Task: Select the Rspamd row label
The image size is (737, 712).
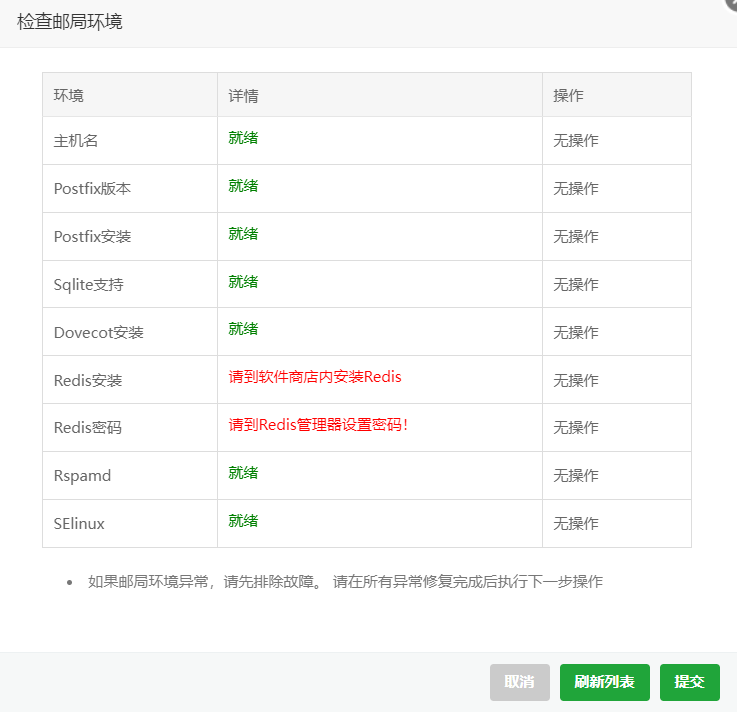Action: click(82, 476)
